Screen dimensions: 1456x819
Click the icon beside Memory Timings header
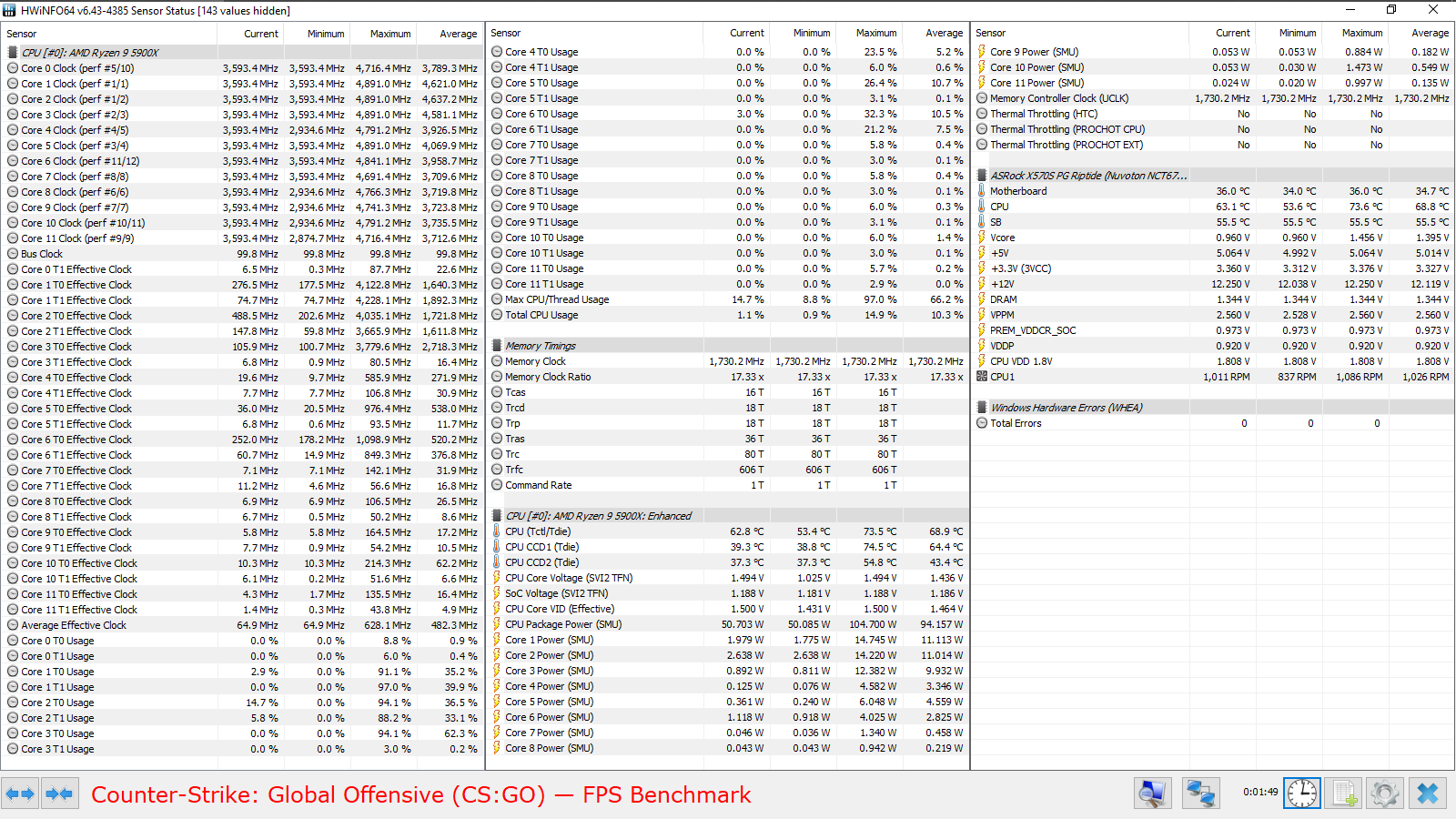(x=497, y=346)
